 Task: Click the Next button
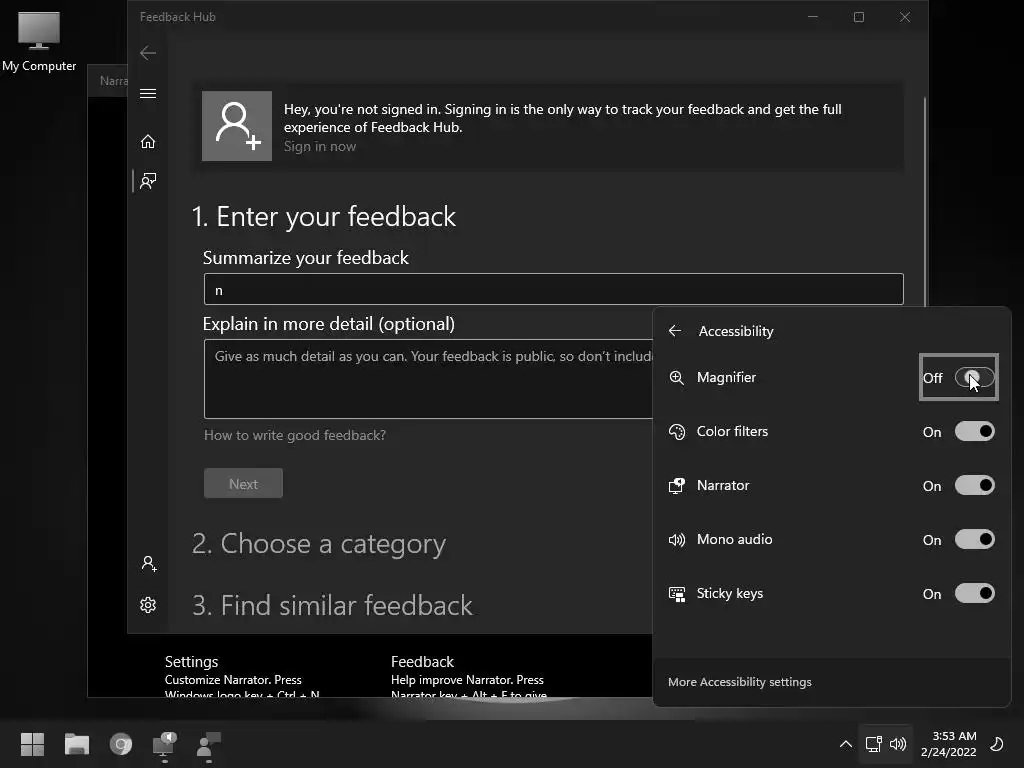(x=244, y=483)
